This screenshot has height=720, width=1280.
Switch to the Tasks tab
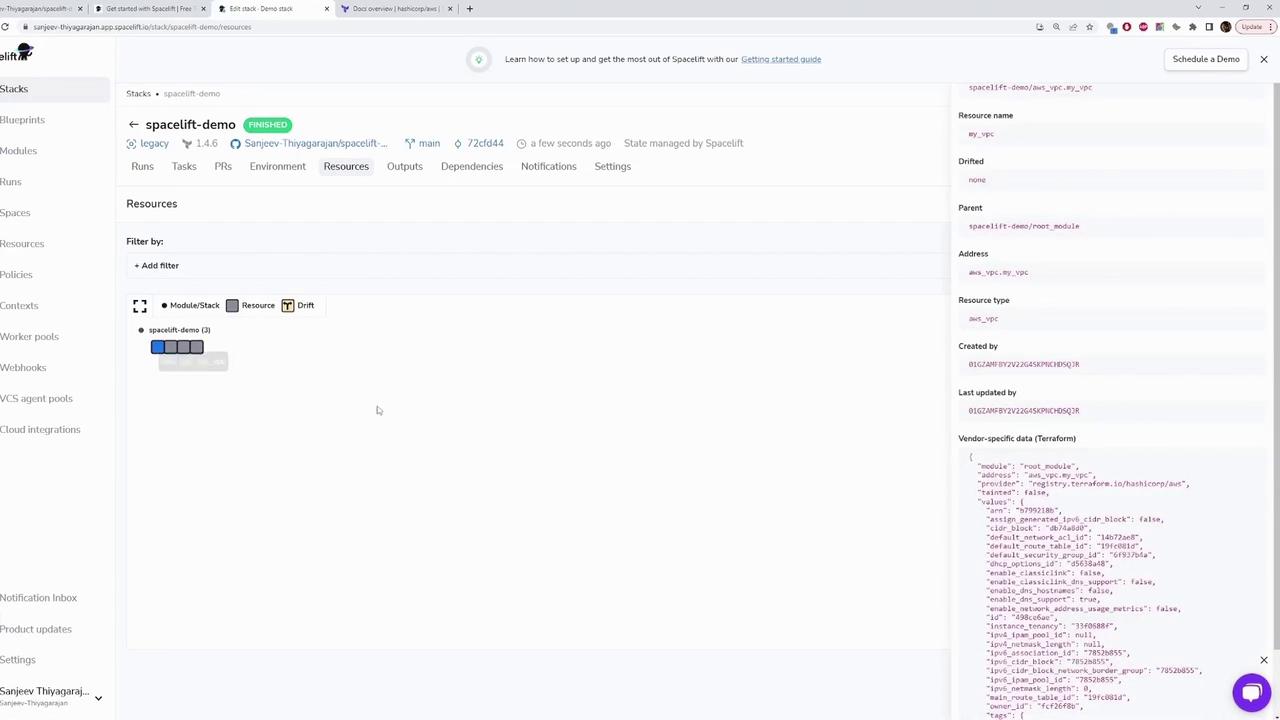[184, 166]
